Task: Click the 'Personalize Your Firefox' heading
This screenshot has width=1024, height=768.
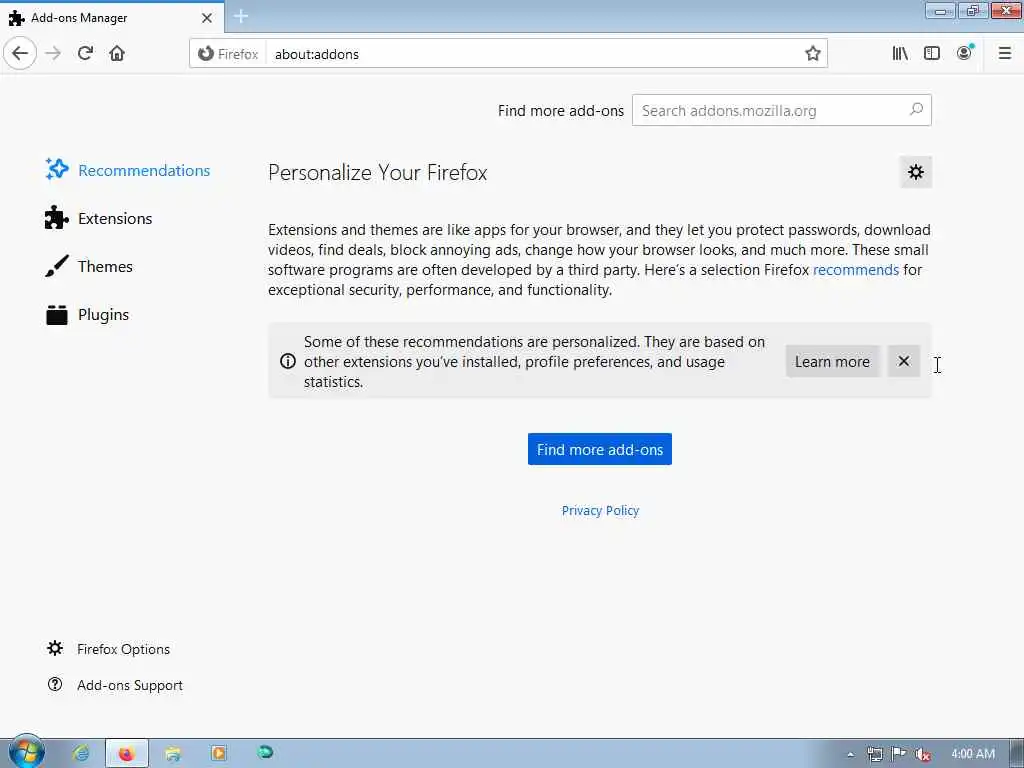Action: [377, 172]
